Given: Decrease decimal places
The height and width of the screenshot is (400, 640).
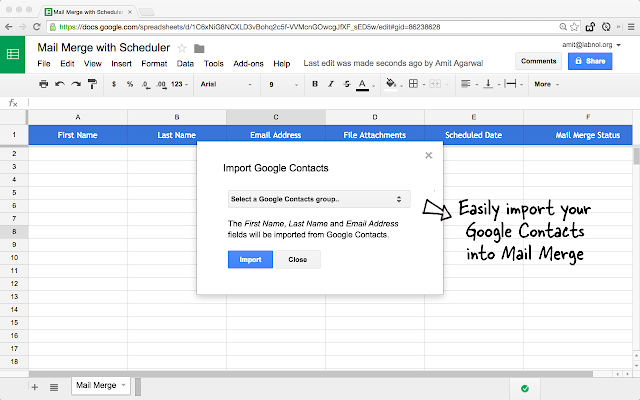Looking at the screenshot, I should click(x=146, y=84).
